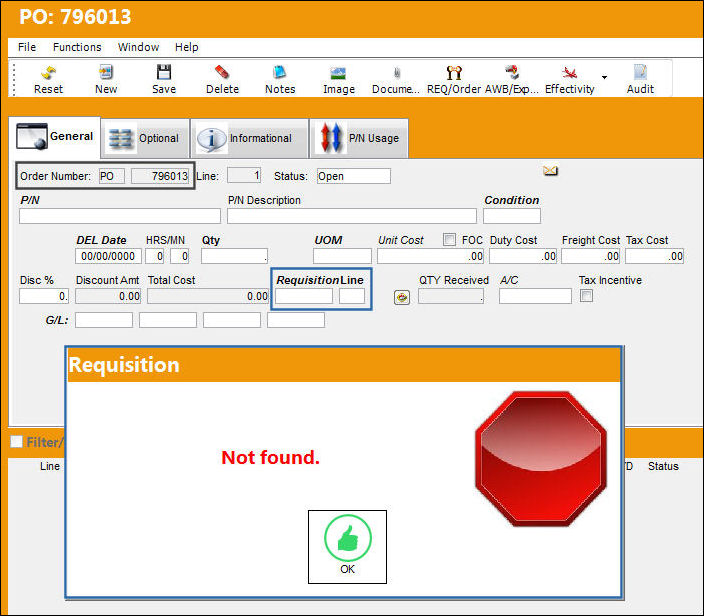Click the Discount Amt field
This screenshot has height=616, width=704.
(x=108, y=296)
